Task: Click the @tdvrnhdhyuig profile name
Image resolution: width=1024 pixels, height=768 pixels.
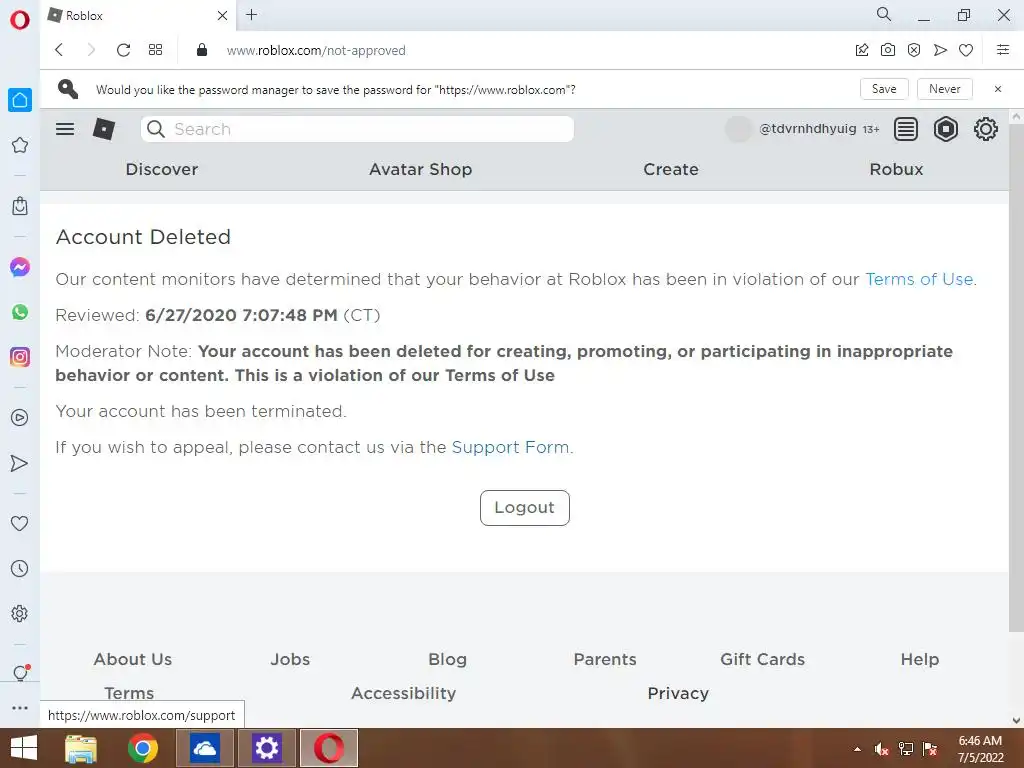Action: [807, 129]
